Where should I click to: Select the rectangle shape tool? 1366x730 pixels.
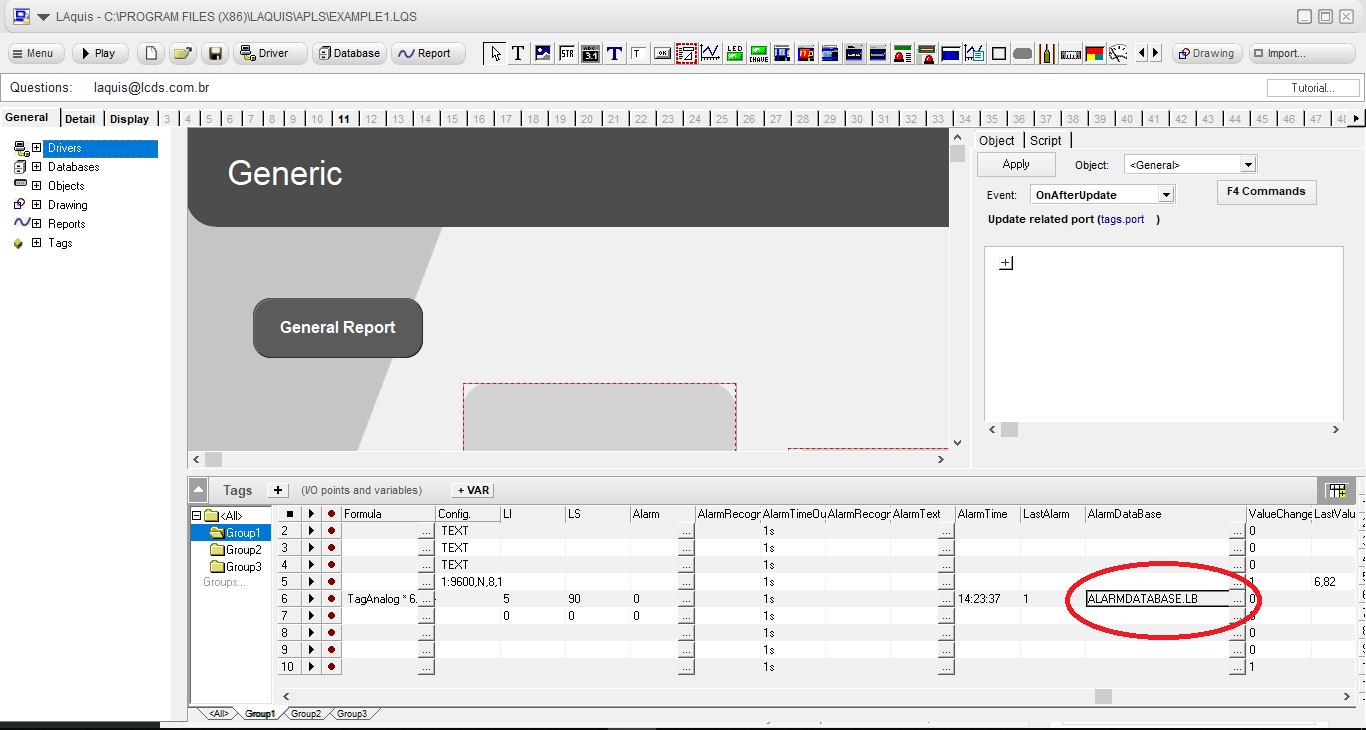pyautogui.click(x=999, y=53)
